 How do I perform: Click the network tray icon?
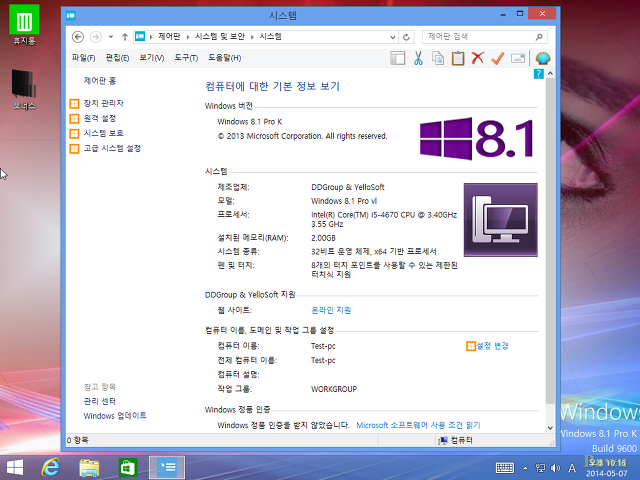(x=540, y=468)
